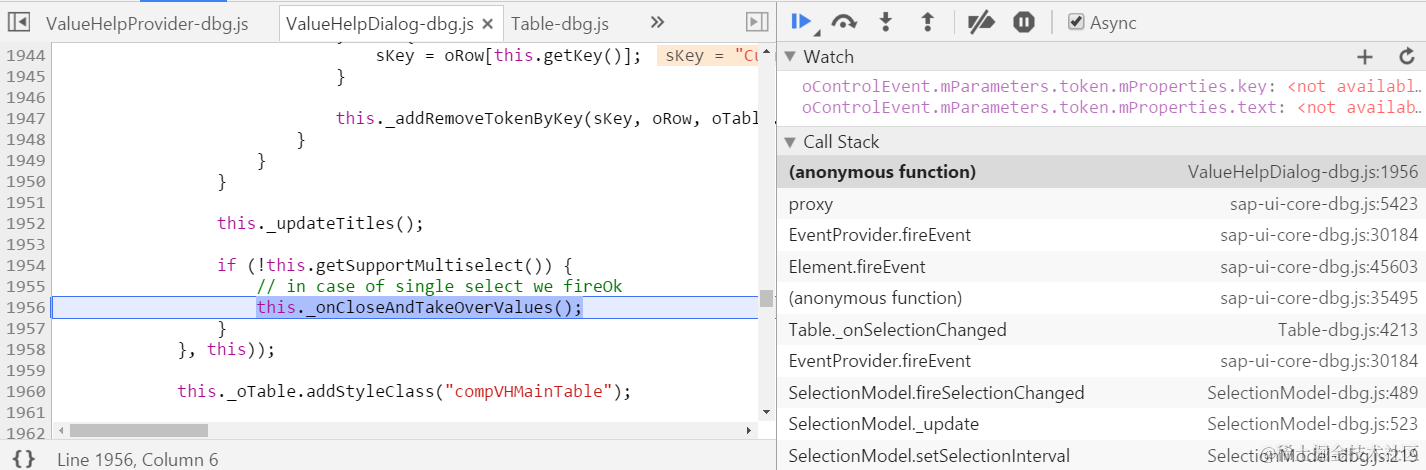Select the proxy call stack frame
The height and width of the screenshot is (470, 1426).
click(x=1102, y=204)
